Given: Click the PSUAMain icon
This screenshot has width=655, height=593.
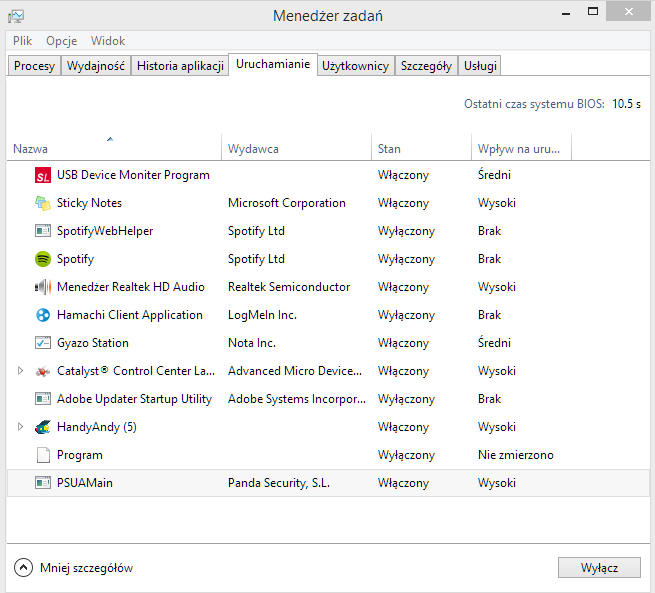Looking at the screenshot, I should tap(43, 483).
